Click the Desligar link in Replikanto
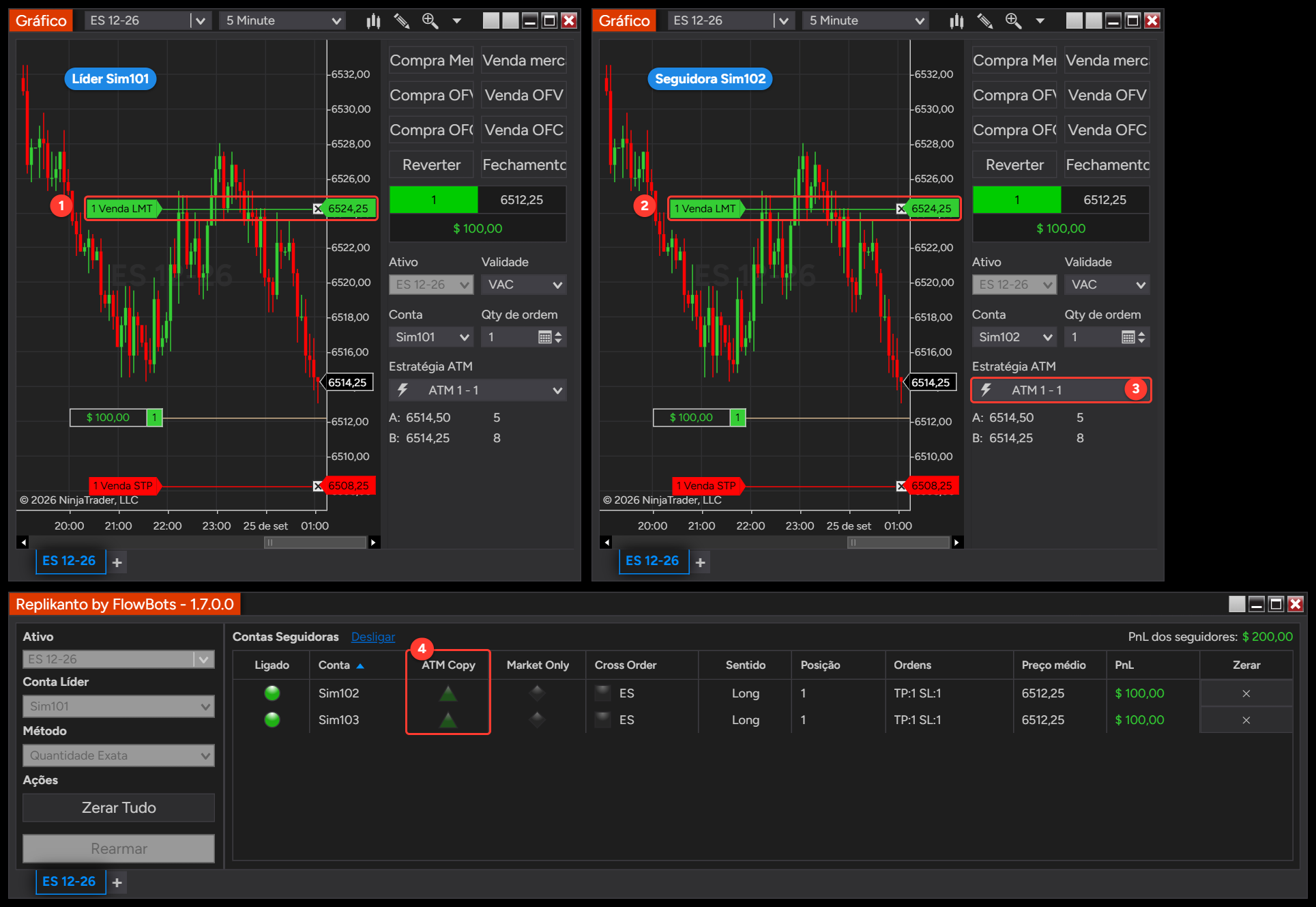Image resolution: width=1316 pixels, height=907 pixels. coord(373,637)
